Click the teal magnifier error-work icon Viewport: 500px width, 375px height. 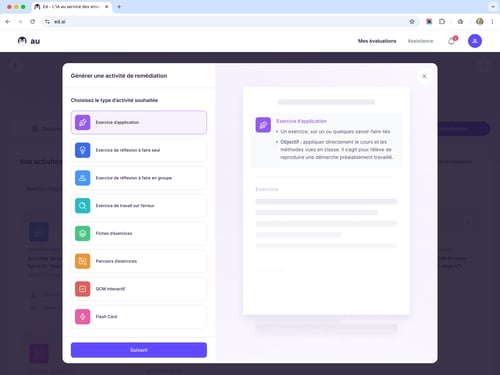(83, 206)
